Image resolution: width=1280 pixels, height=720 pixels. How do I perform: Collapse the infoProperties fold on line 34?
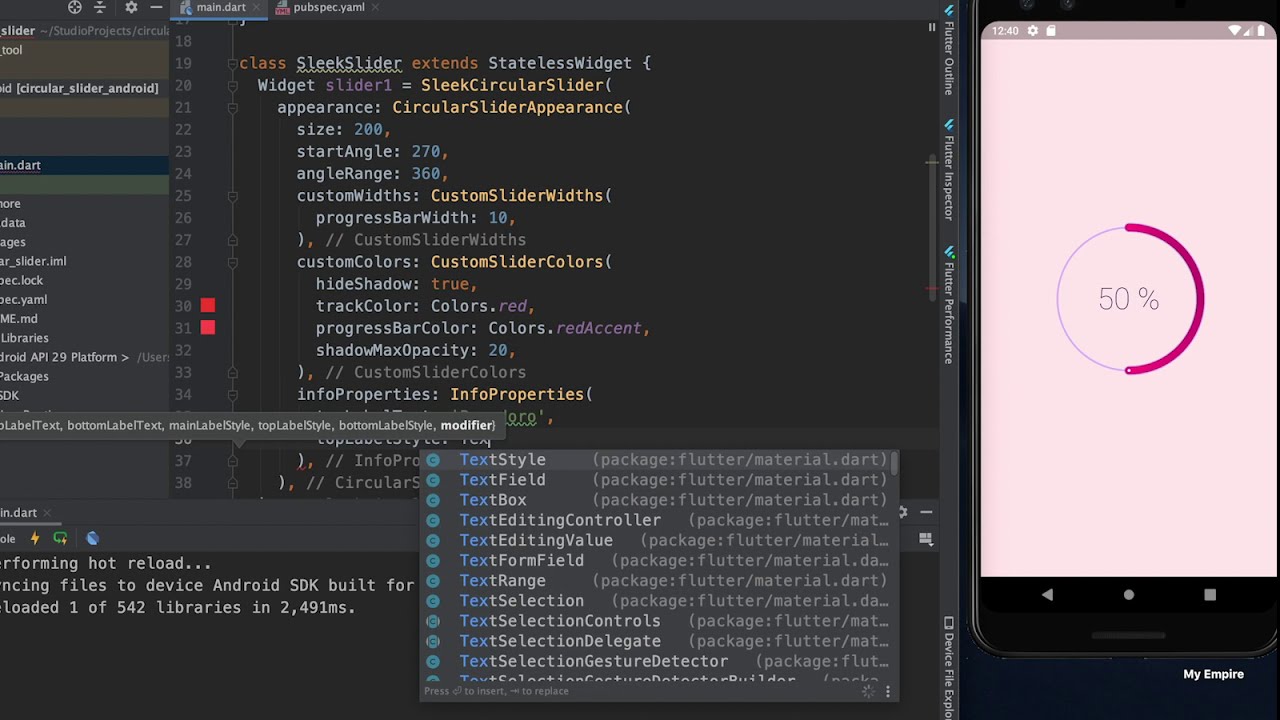(x=232, y=394)
